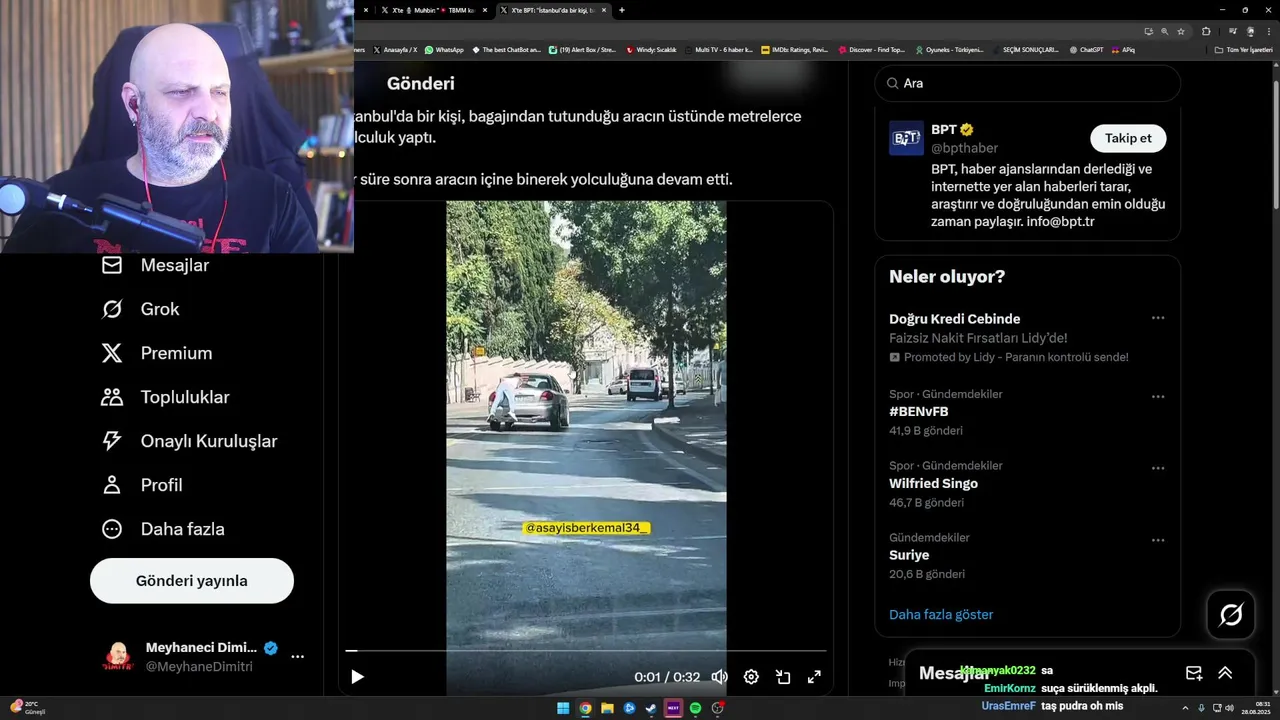
Task: Open the taskbar volume control
Action: click(1229, 709)
